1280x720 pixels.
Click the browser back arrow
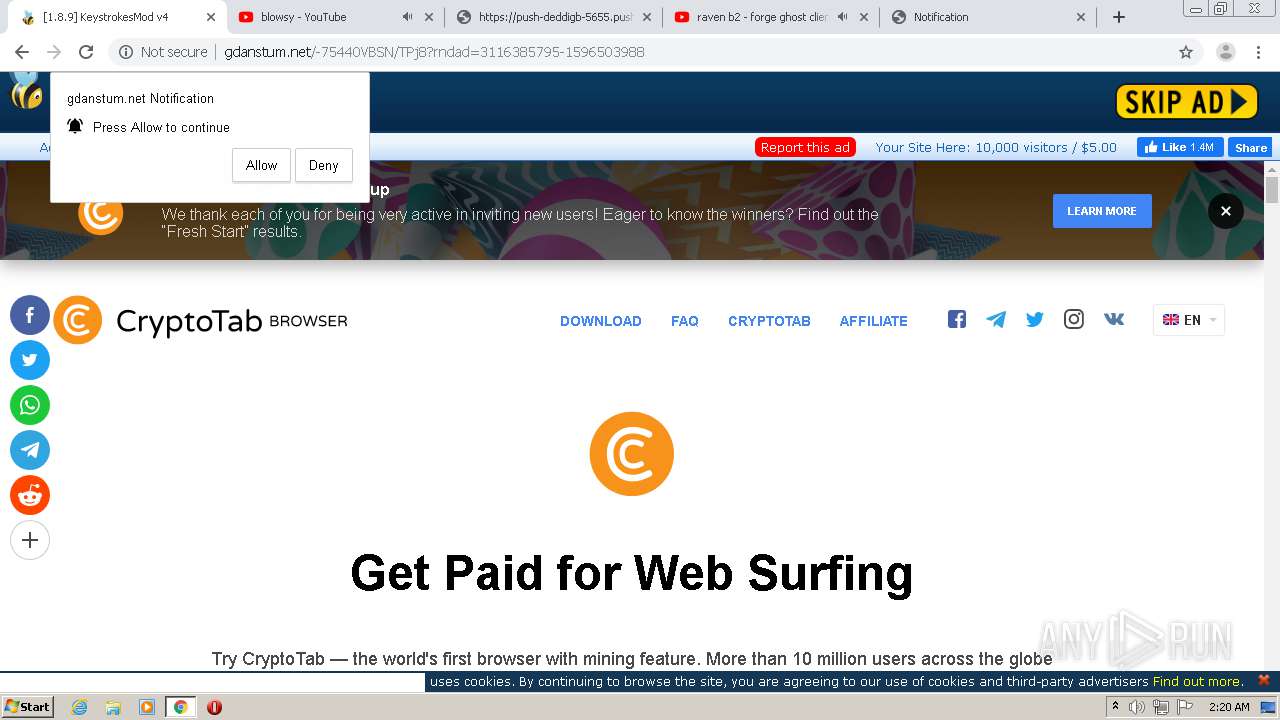pyautogui.click(x=22, y=52)
